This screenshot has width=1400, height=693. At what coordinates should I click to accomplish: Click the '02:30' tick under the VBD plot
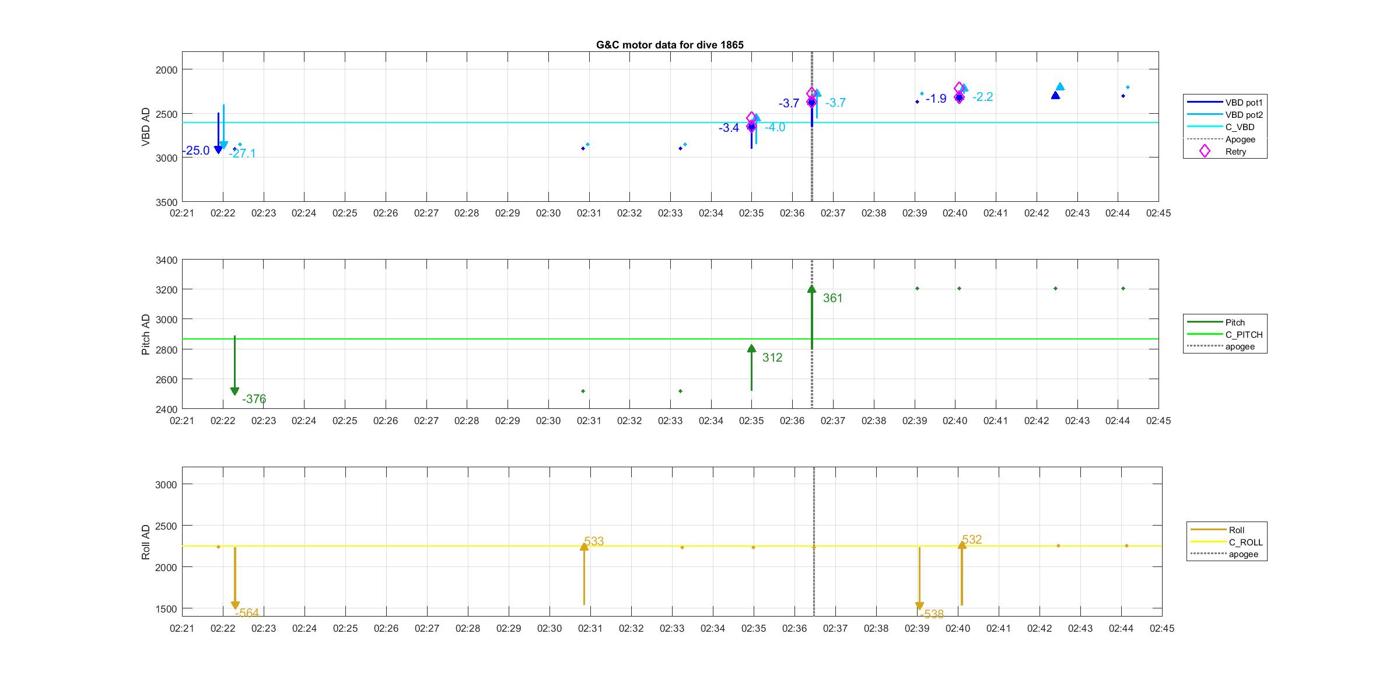(548, 213)
